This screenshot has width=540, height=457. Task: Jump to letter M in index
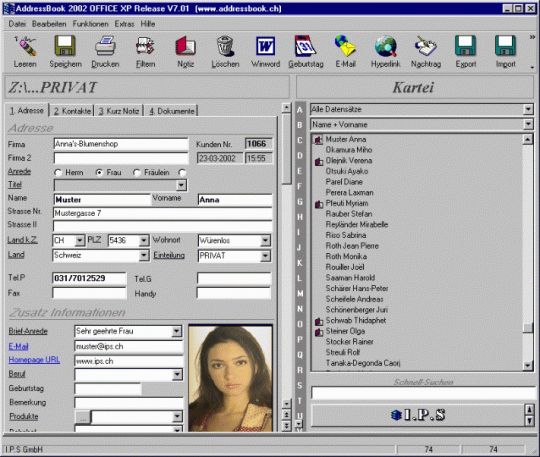coord(300,293)
